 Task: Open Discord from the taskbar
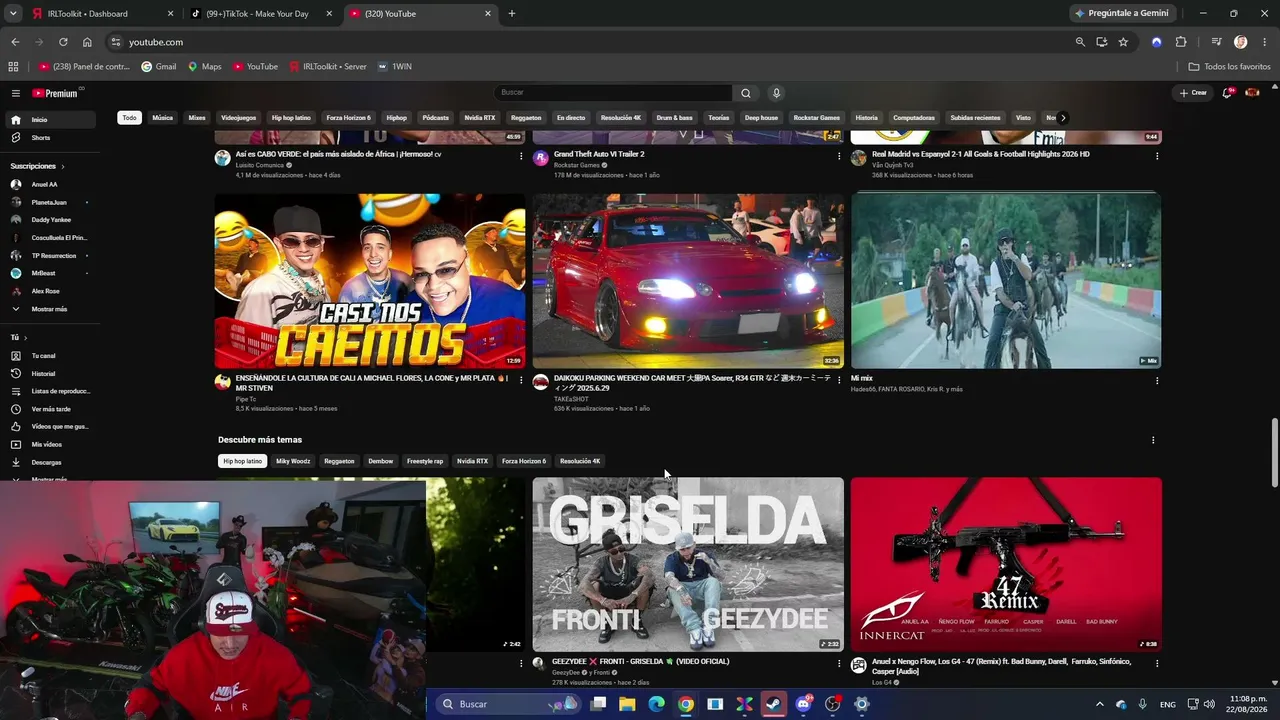803,704
